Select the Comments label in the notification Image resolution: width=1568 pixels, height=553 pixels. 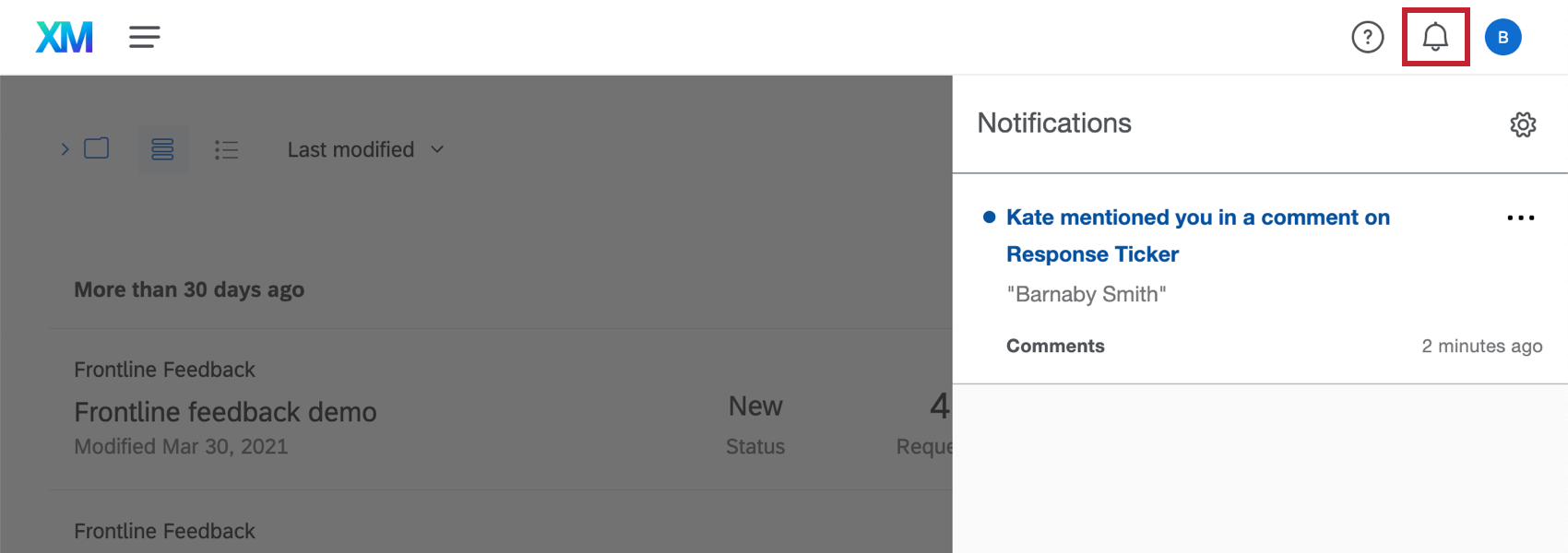(x=1055, y=346)
